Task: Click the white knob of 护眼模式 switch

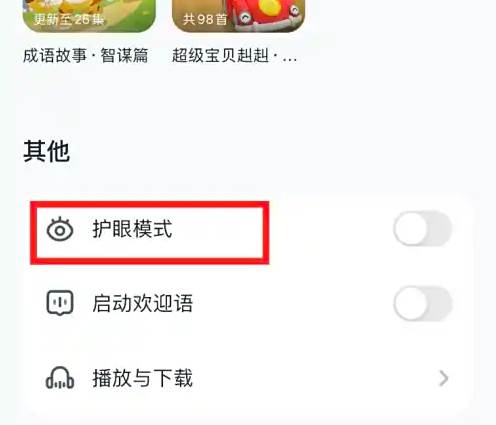Action: tap(411, 229)
